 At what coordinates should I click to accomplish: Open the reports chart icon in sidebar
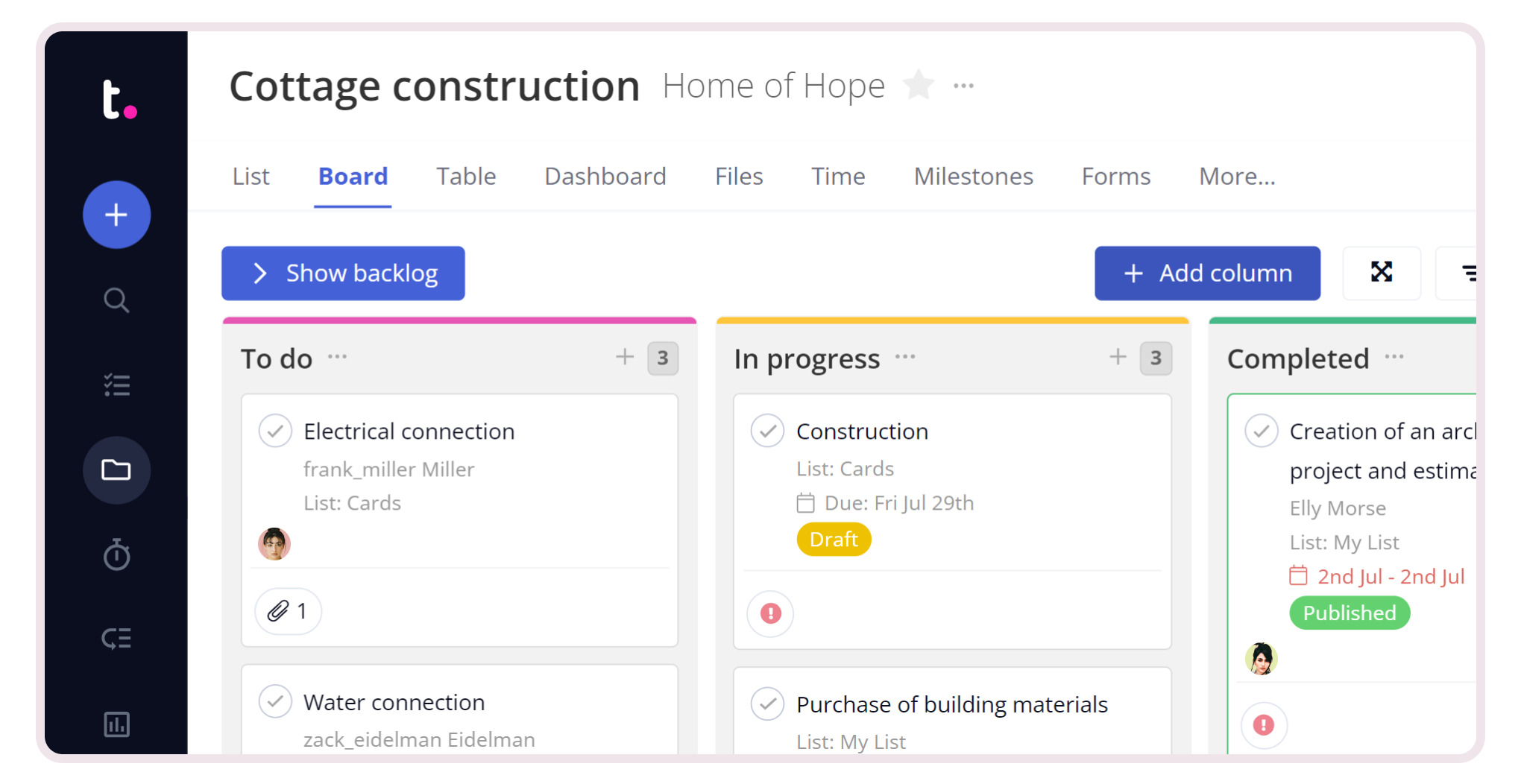point(116,724)
